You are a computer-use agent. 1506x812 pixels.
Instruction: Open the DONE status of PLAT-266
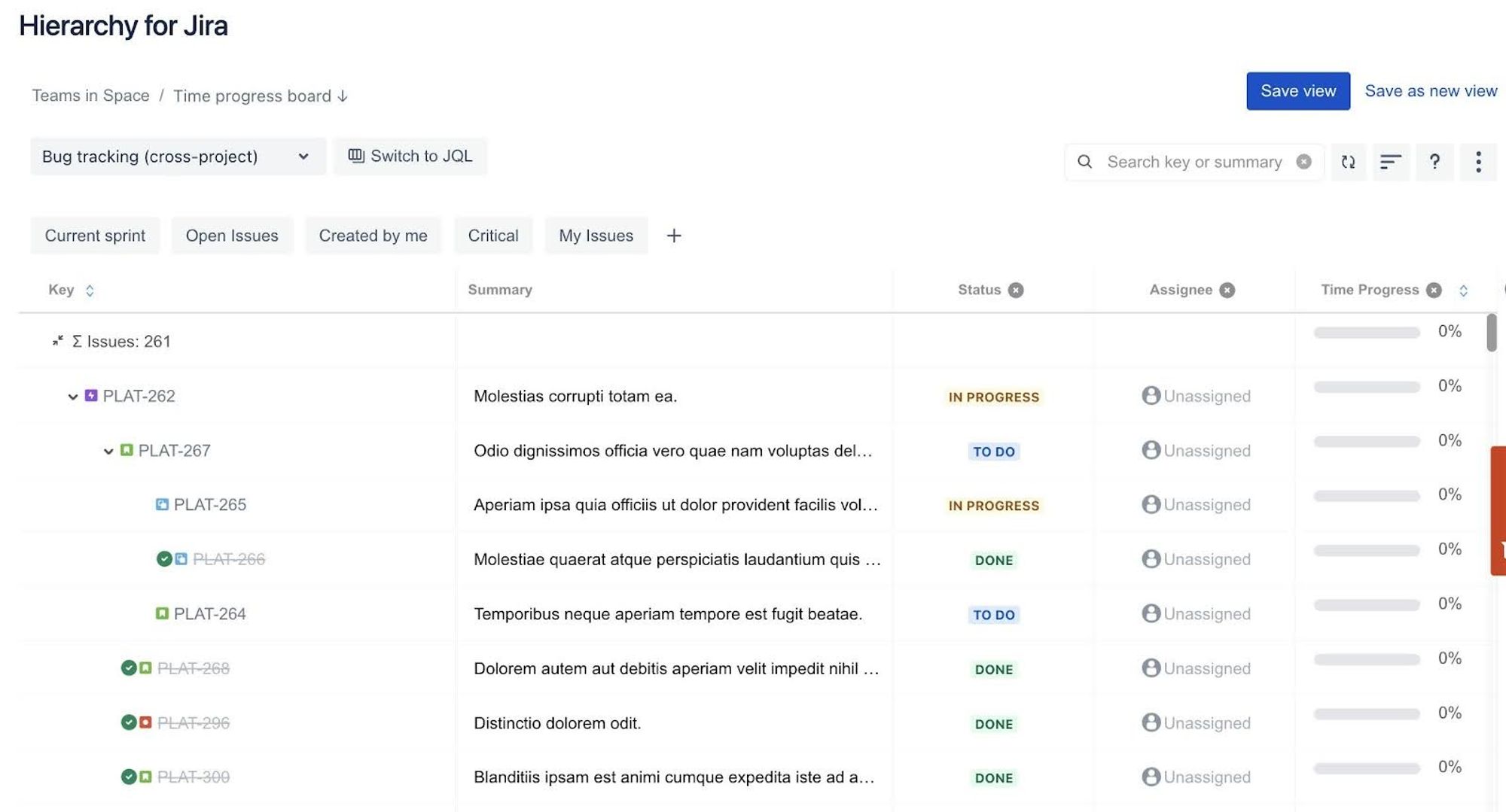click(x=994, y=560)
